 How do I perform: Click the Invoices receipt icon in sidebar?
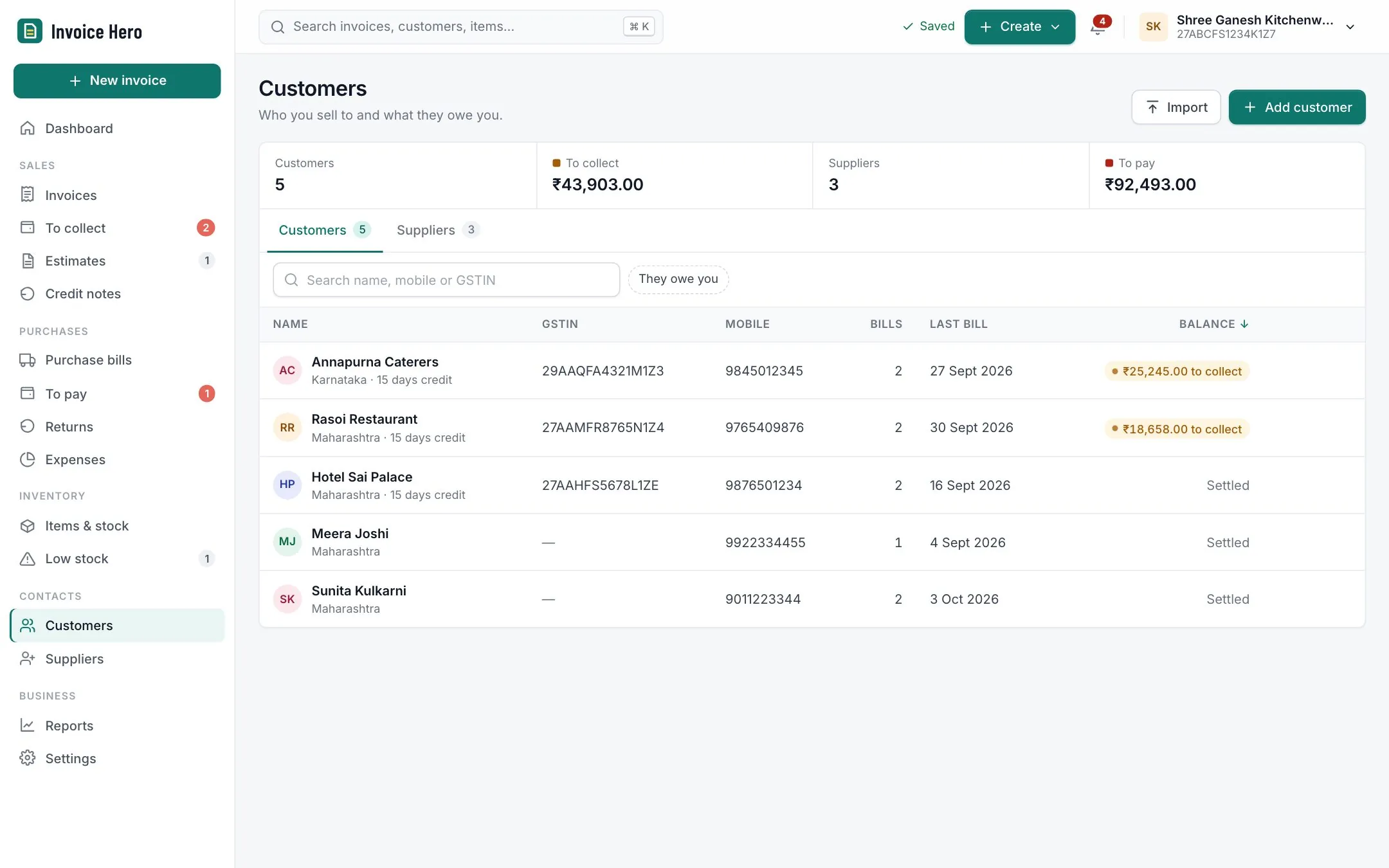[28, 195]
